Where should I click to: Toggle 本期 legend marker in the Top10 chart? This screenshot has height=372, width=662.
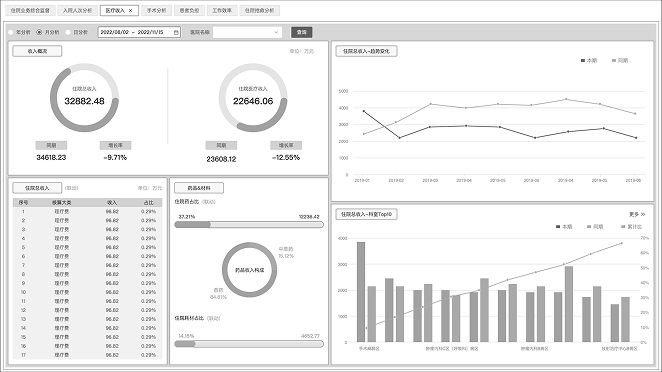pos(558,227)
